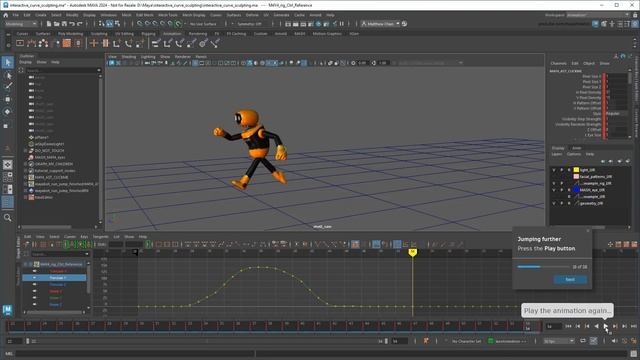
Task: Switch to the Animation shelf tab
Action: [172, 34]
